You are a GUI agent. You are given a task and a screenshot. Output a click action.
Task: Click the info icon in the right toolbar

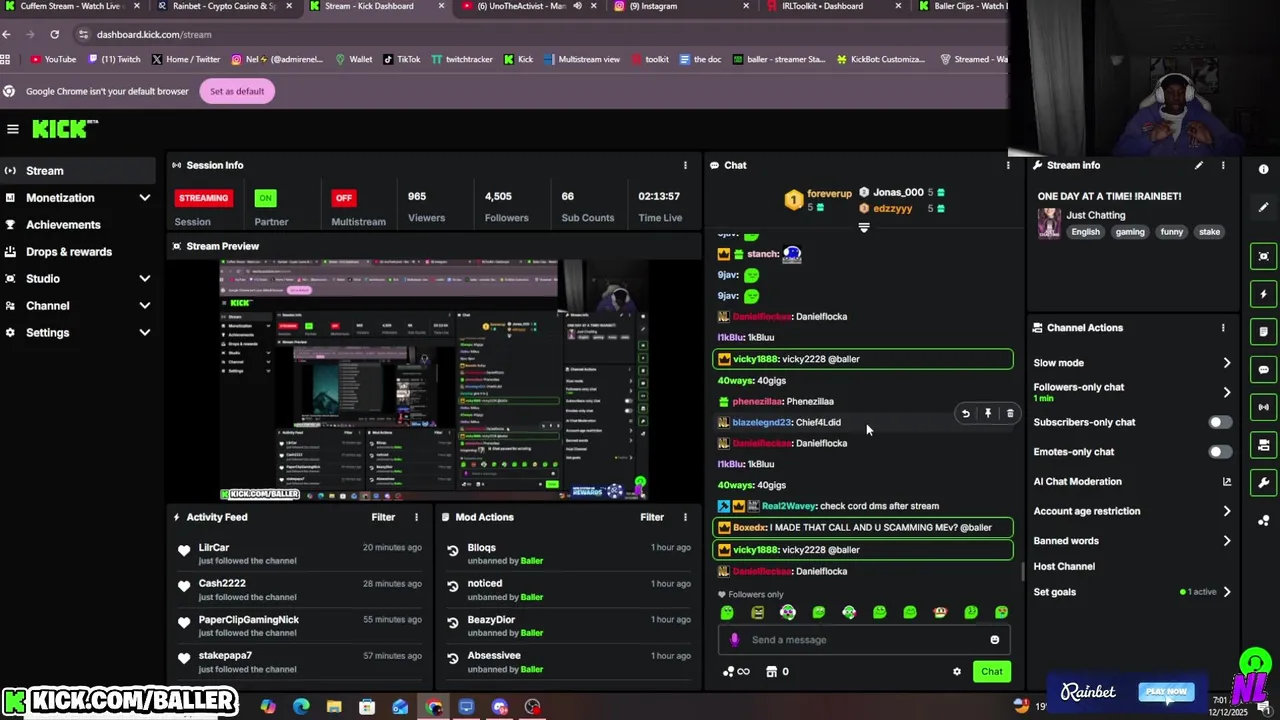click(1264, 170)
